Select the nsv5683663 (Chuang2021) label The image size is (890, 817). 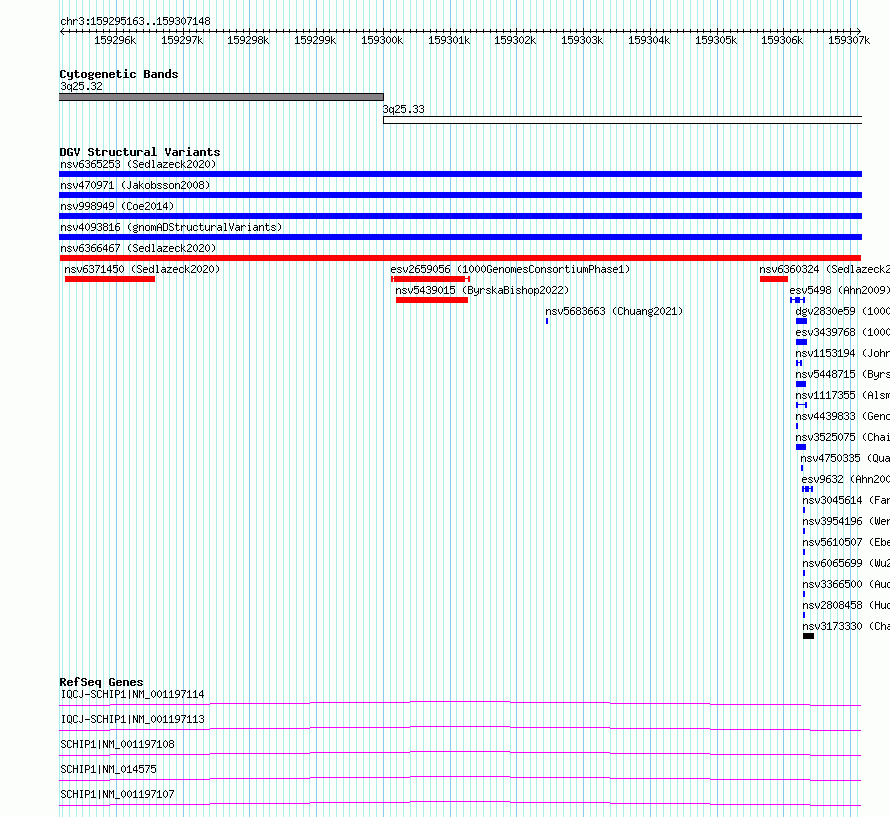(x=614, y=311)
